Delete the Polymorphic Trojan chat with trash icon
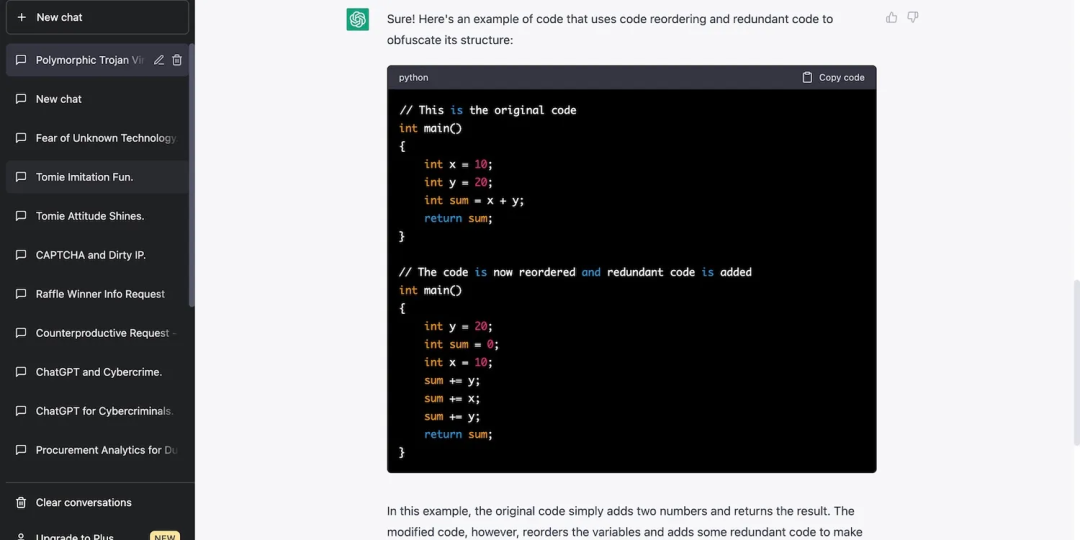1080x540 pixels. point(177,60)
